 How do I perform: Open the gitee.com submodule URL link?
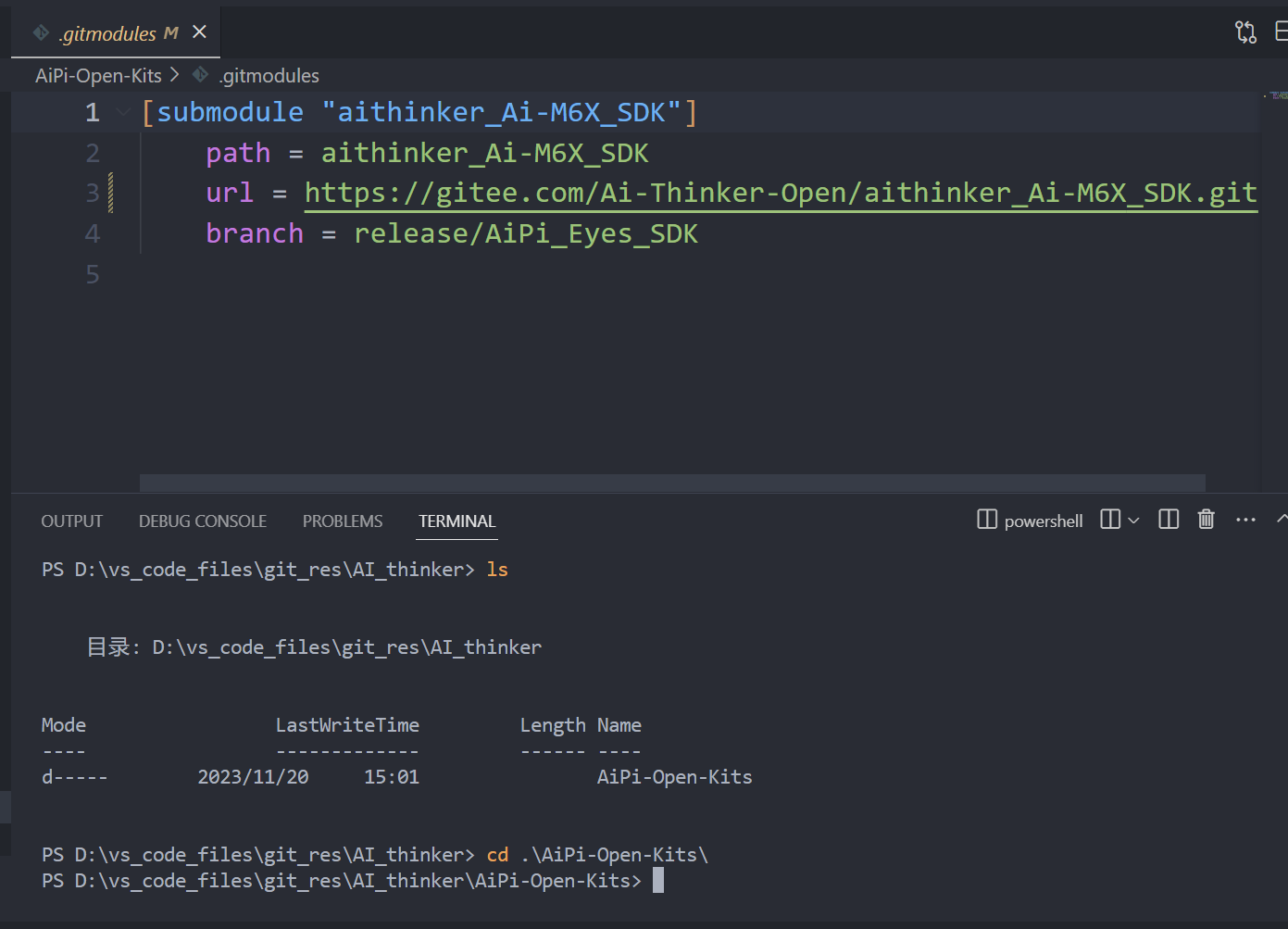point(781,193)
